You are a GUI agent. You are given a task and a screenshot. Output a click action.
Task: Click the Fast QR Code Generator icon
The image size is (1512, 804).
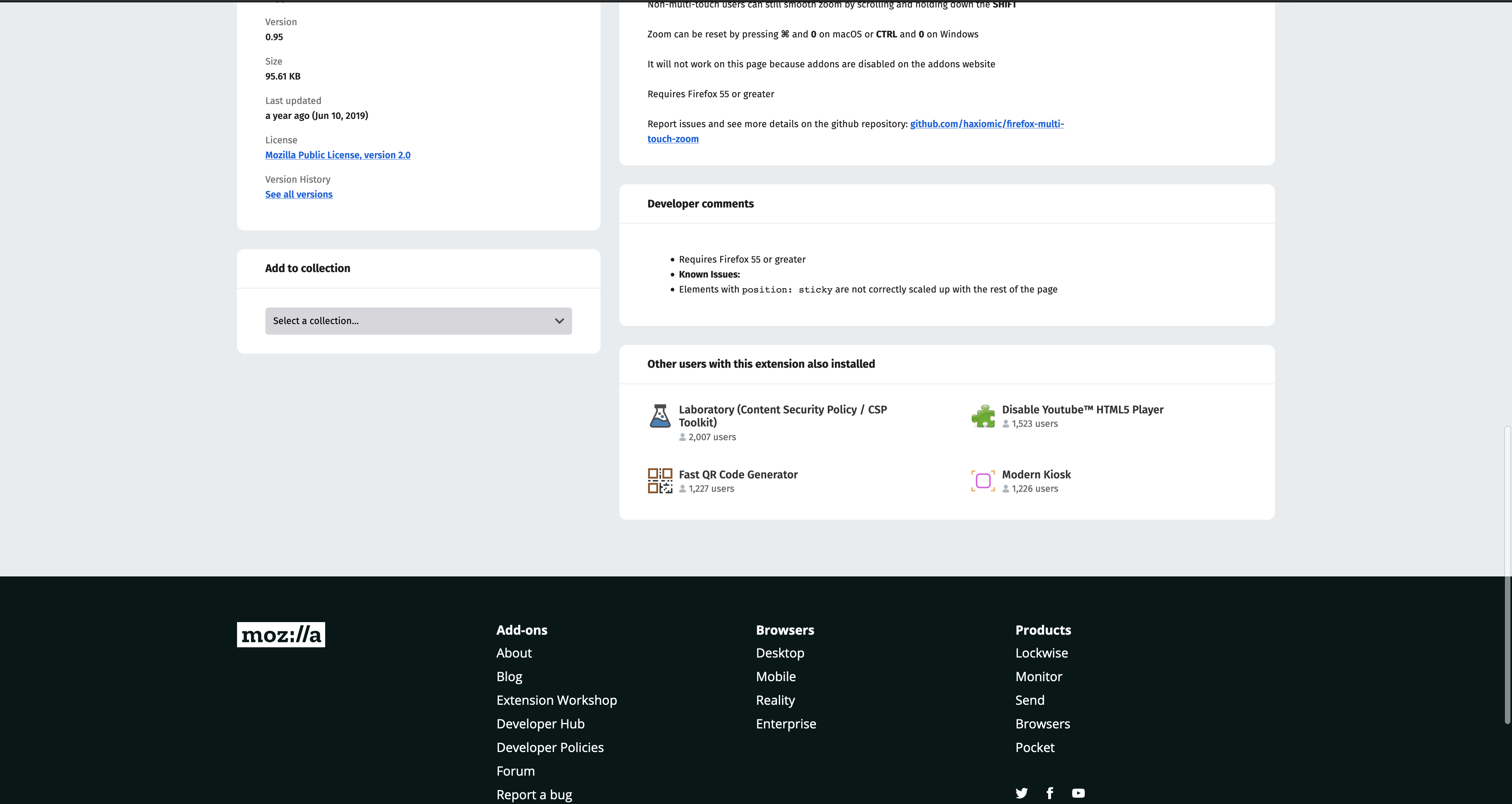point(660,481)
